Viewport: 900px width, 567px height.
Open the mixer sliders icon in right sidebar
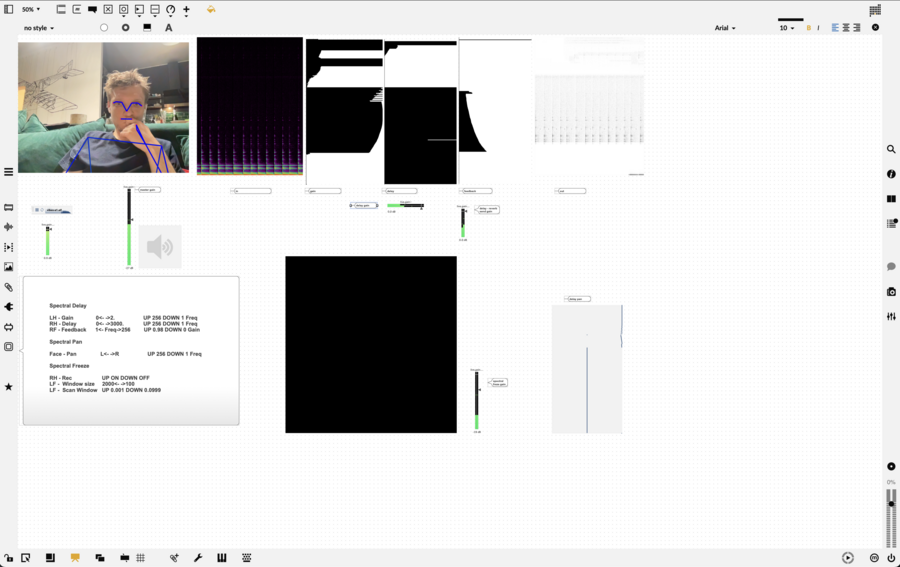[x=891, y=316]
